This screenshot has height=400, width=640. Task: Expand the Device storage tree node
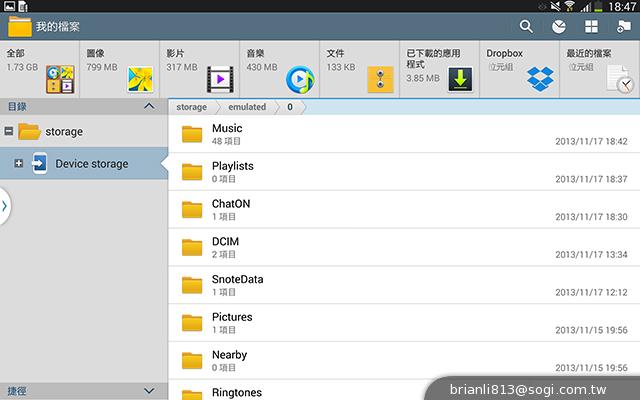[18, 163]
